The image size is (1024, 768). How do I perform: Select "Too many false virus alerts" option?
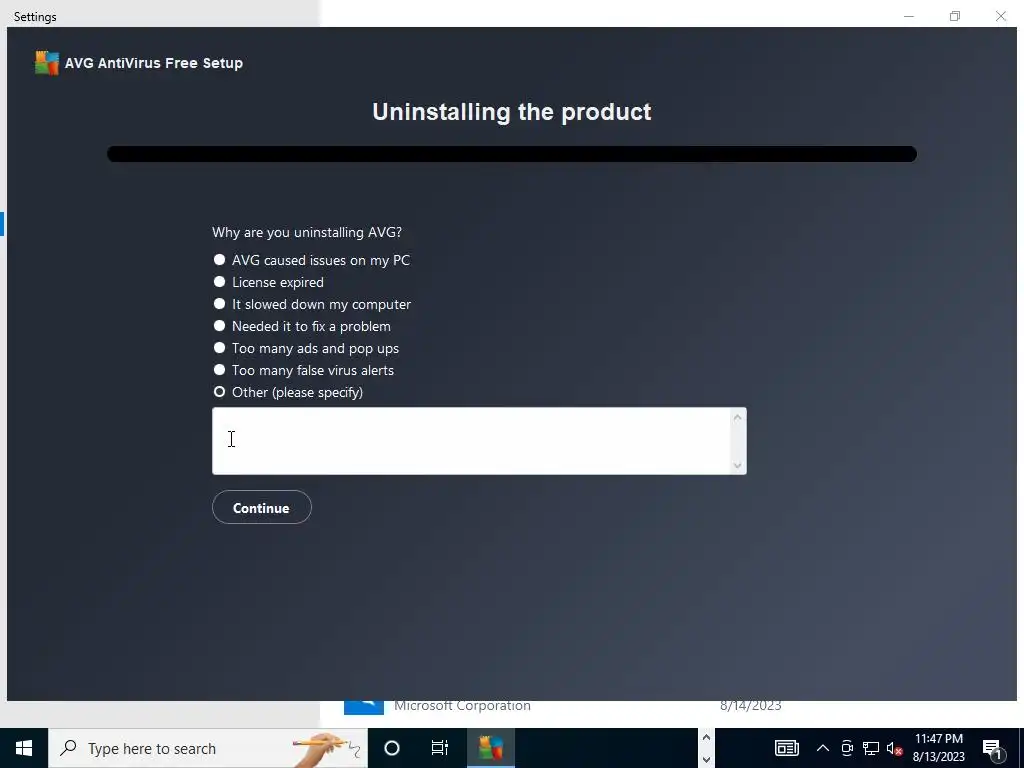(x=219, y=370)
